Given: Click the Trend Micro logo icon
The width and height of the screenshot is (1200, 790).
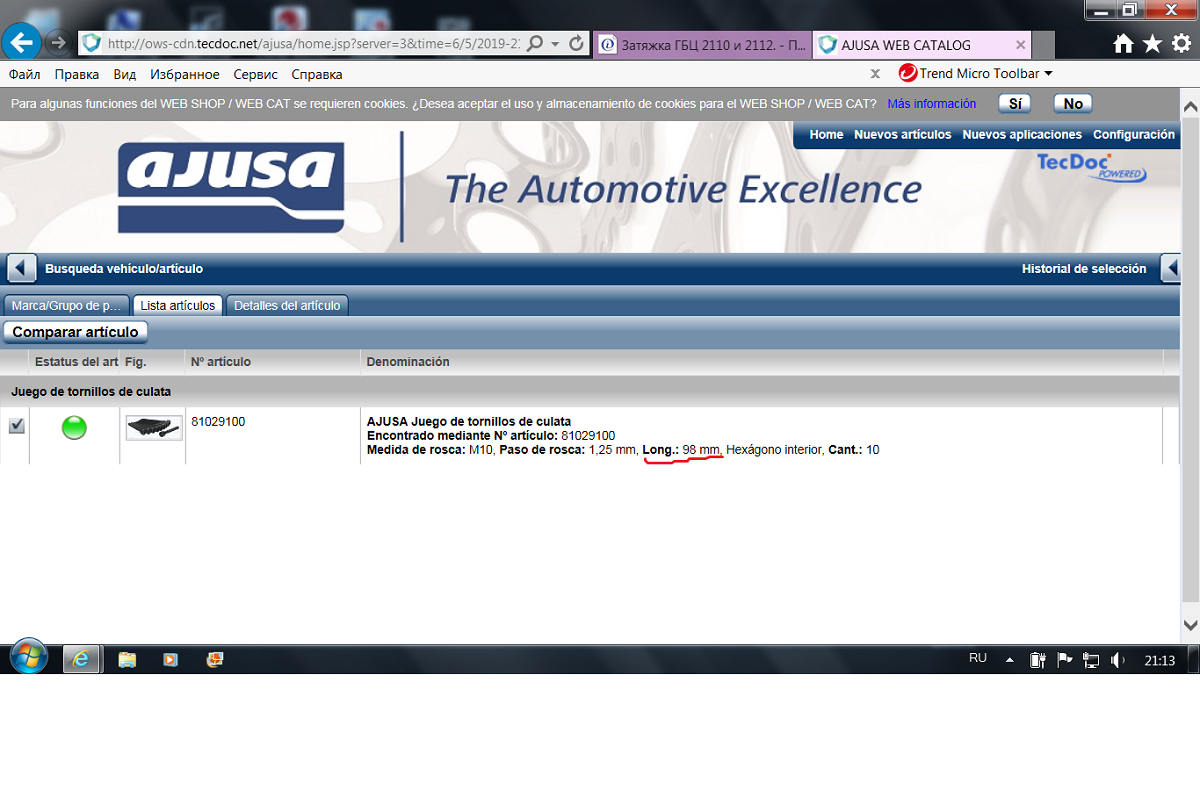Looking at the screenshot, I should (908, 73).
